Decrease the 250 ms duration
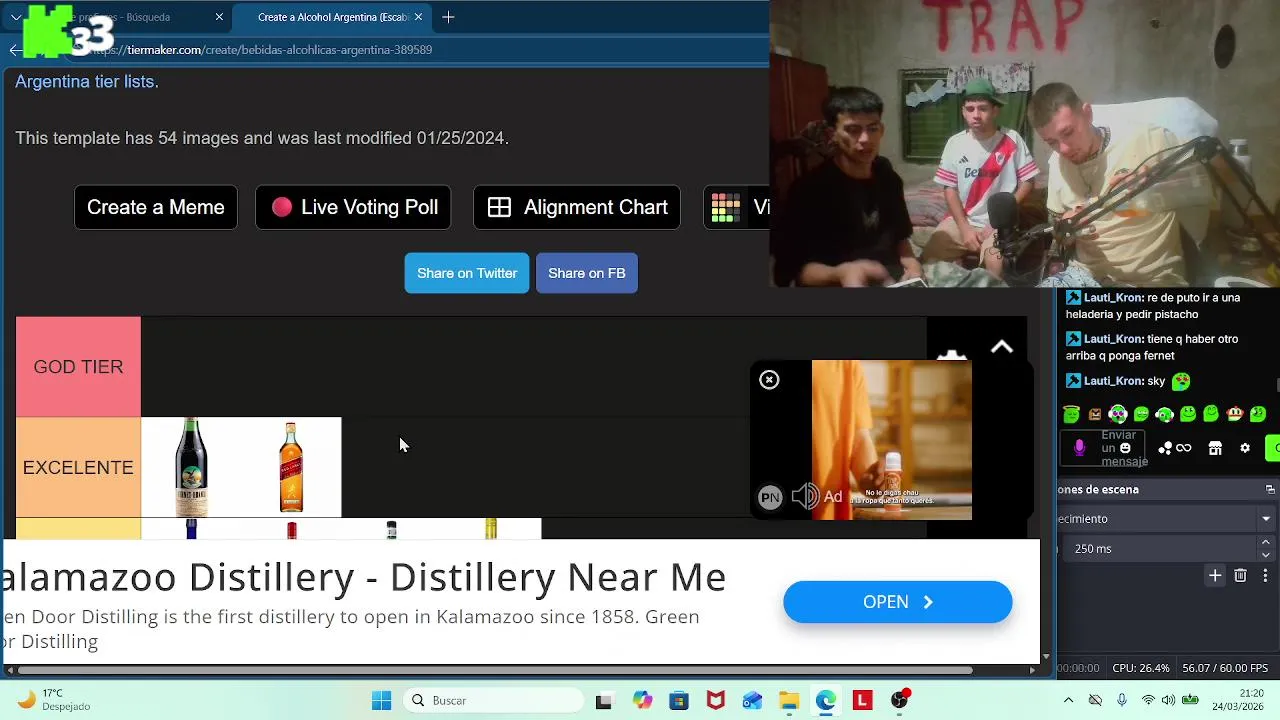 (1266, 555)
